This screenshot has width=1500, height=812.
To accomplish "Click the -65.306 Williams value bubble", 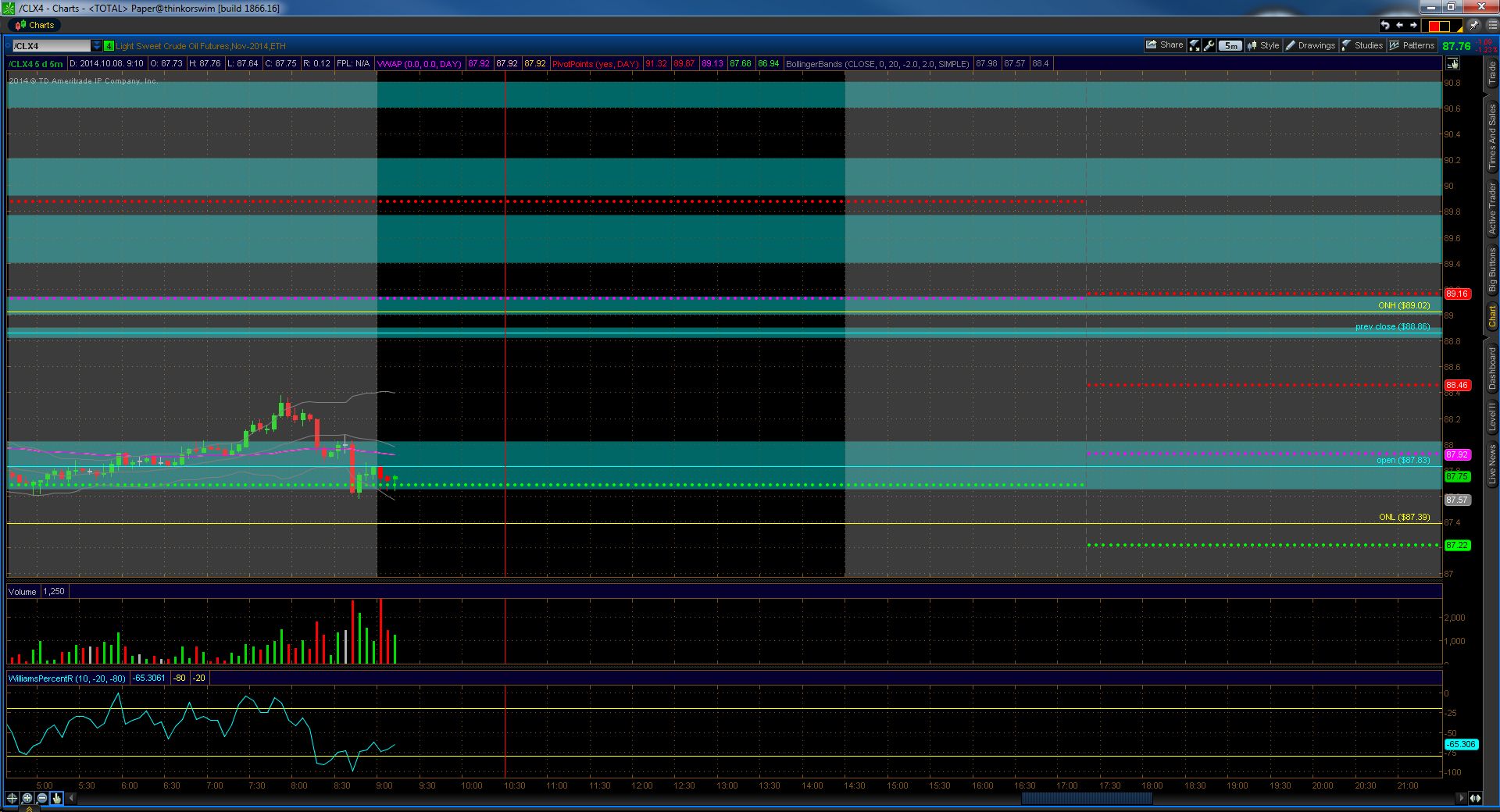I will coord(1460,745).
